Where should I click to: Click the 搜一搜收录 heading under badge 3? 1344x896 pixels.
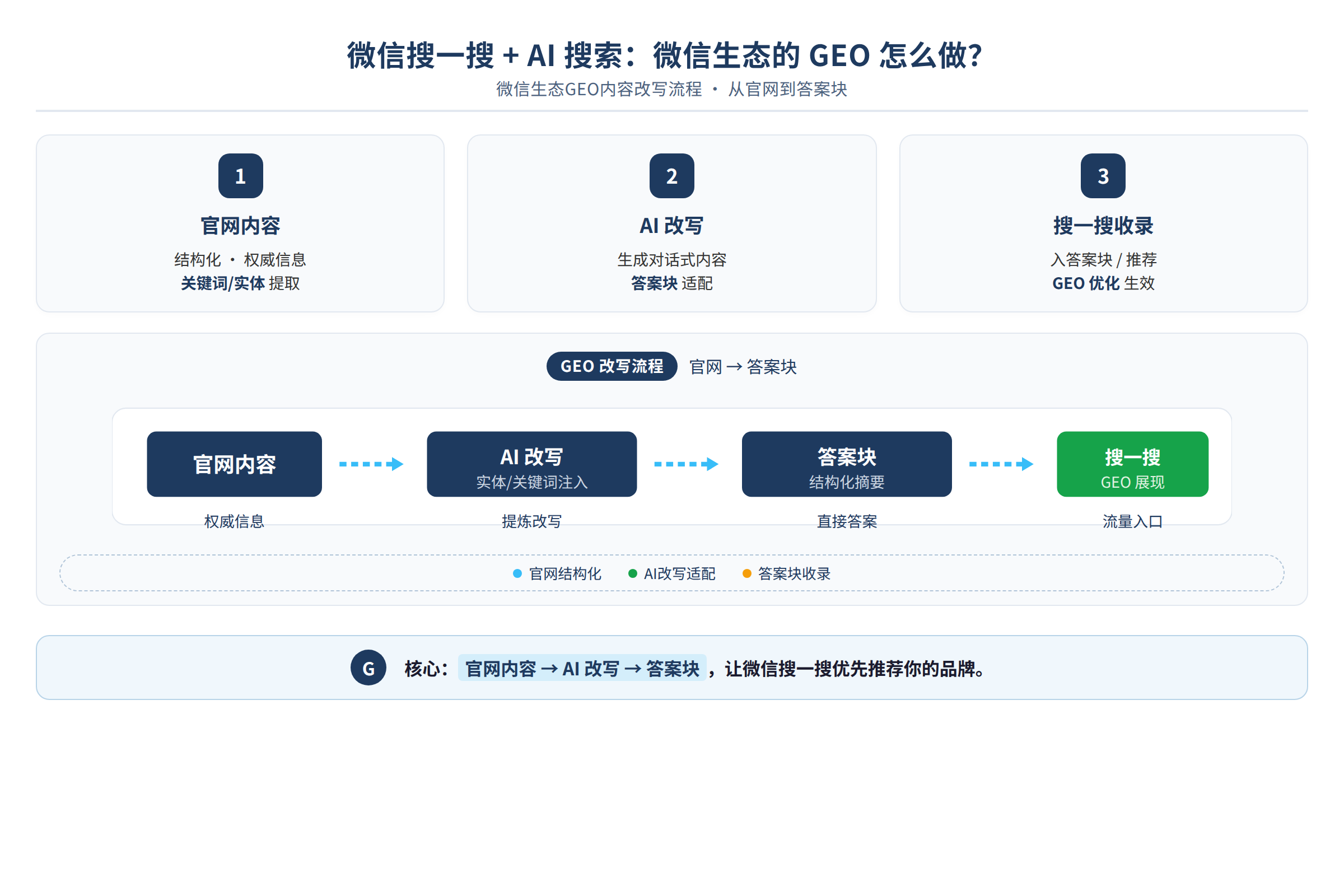pos(1103,226)
